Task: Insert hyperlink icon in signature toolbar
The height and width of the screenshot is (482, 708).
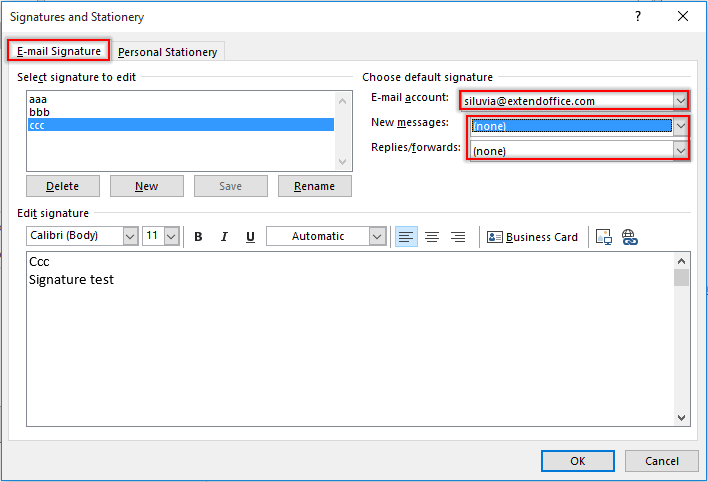Action: tap(629, 237)
